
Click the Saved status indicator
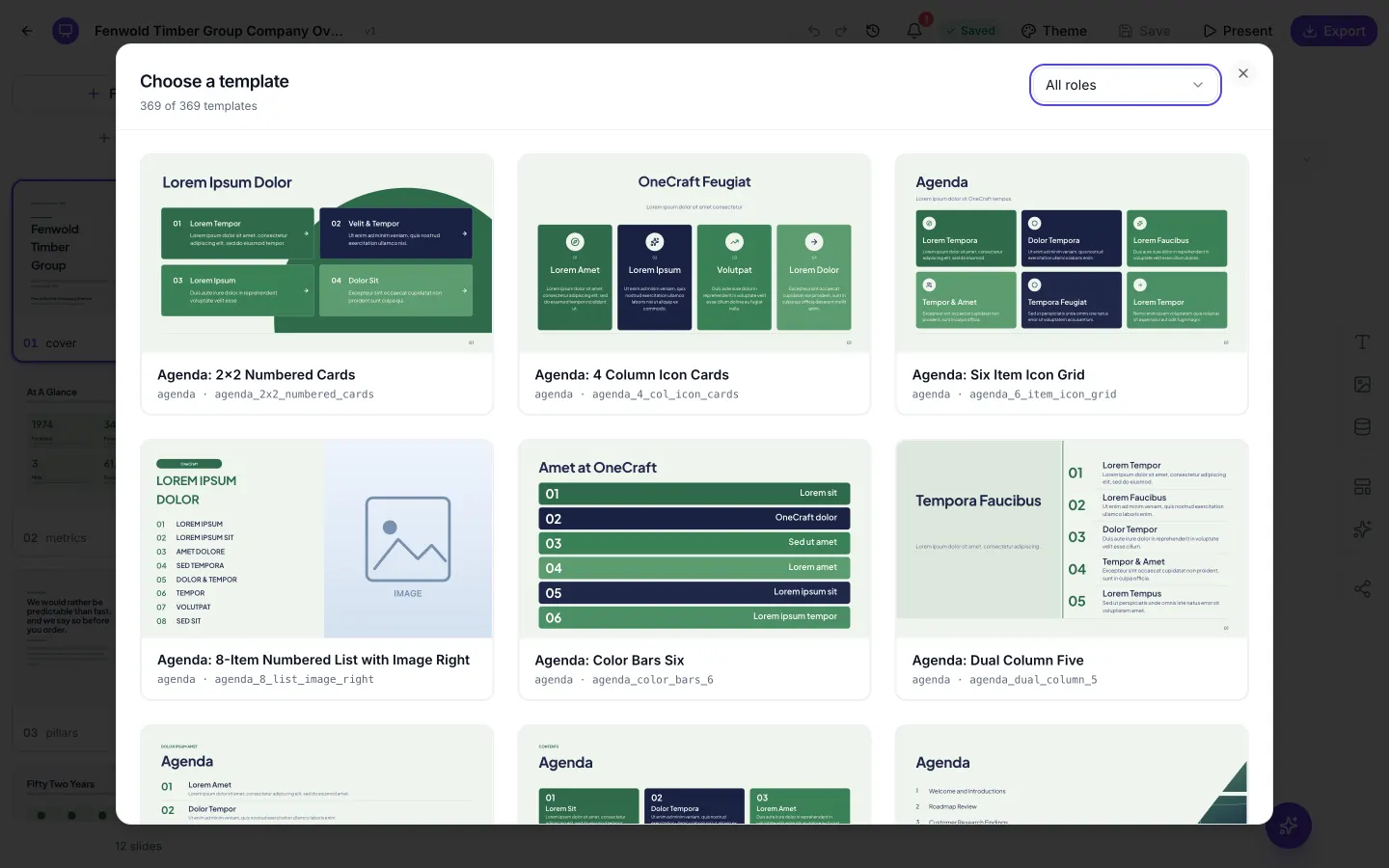point(970,31)
